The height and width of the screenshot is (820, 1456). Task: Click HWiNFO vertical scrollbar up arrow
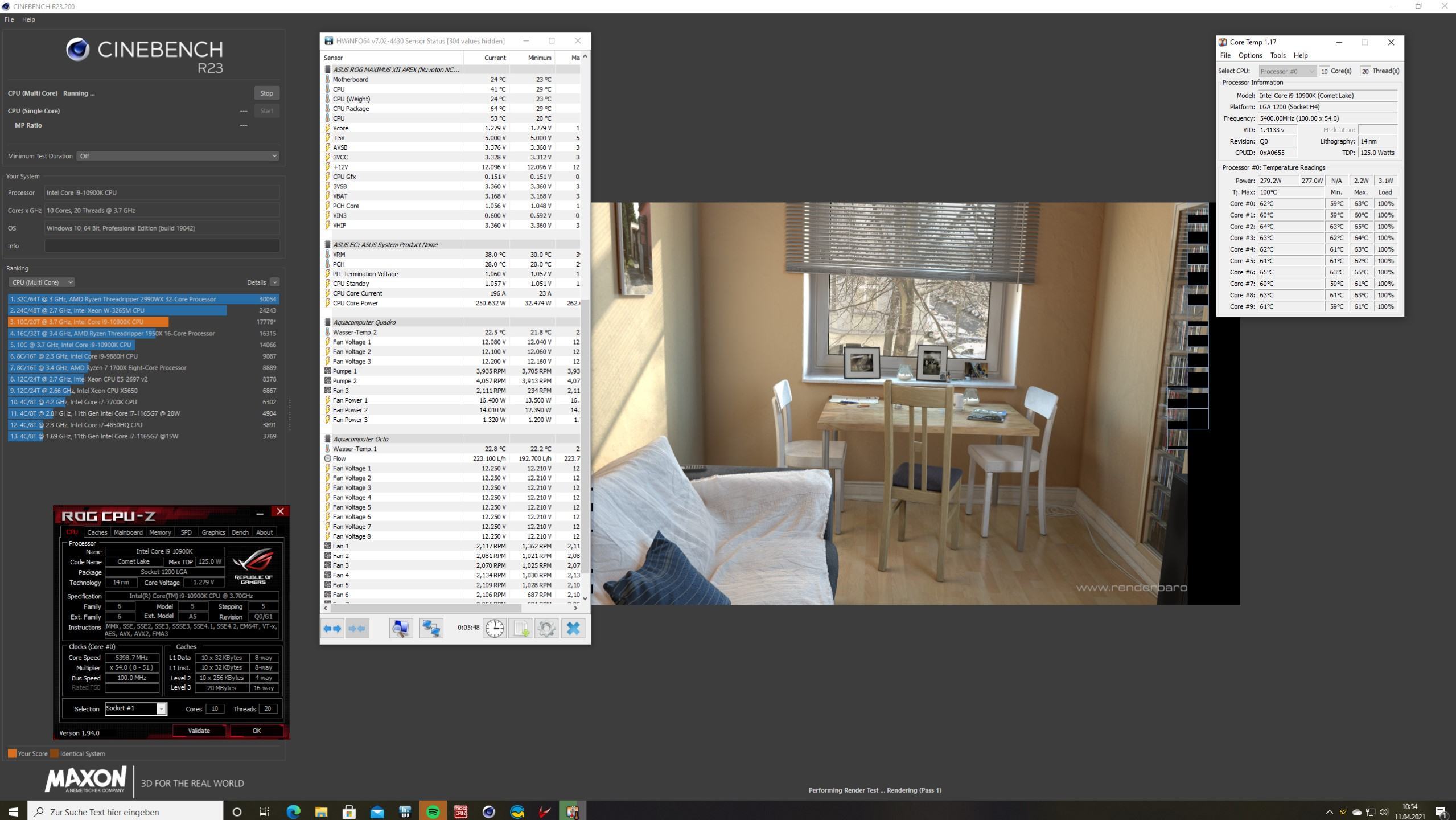click(x=585, y=57)
